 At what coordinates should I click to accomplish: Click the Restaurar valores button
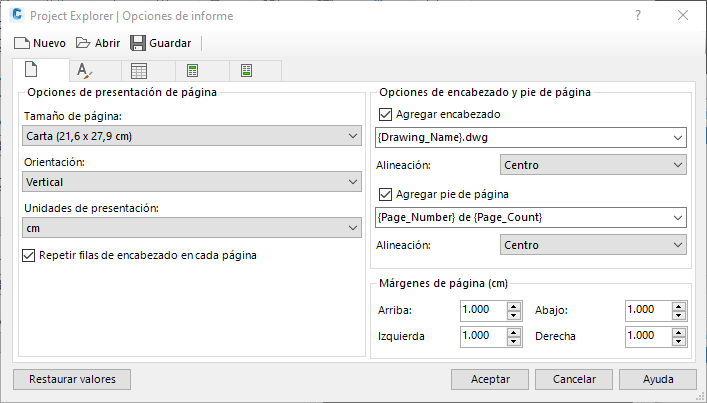(72, 379)
